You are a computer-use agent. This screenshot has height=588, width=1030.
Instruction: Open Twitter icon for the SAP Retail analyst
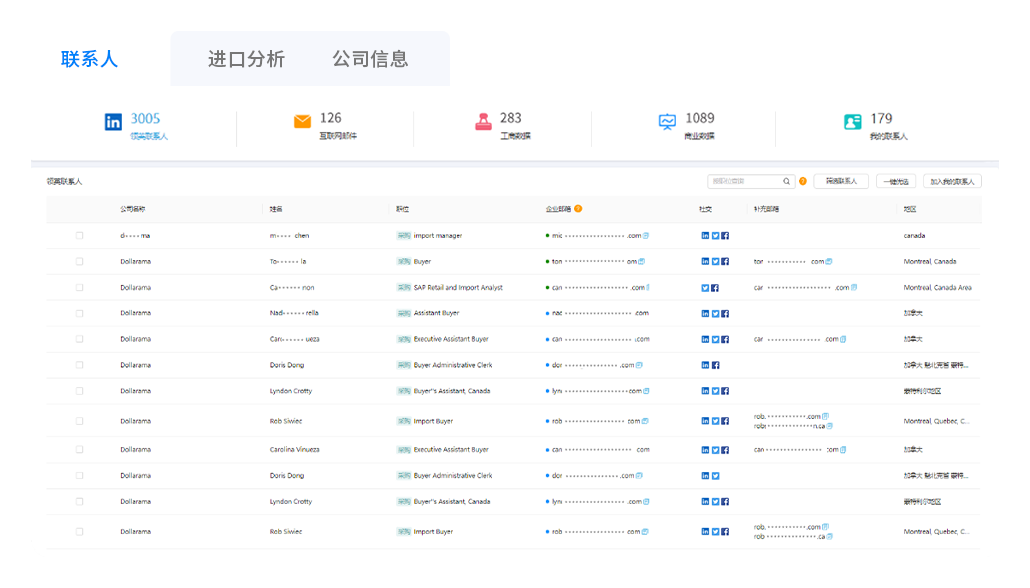pos(705,288)
